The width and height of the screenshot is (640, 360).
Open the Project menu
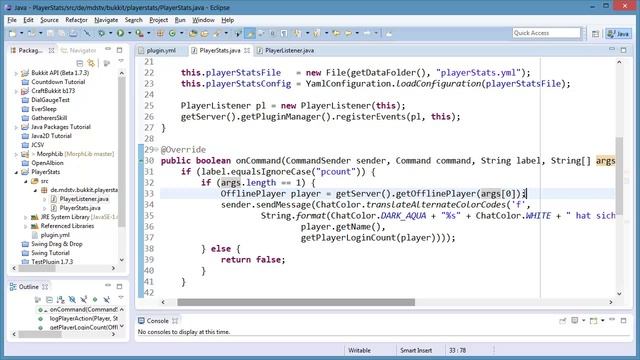pos(158,20)
